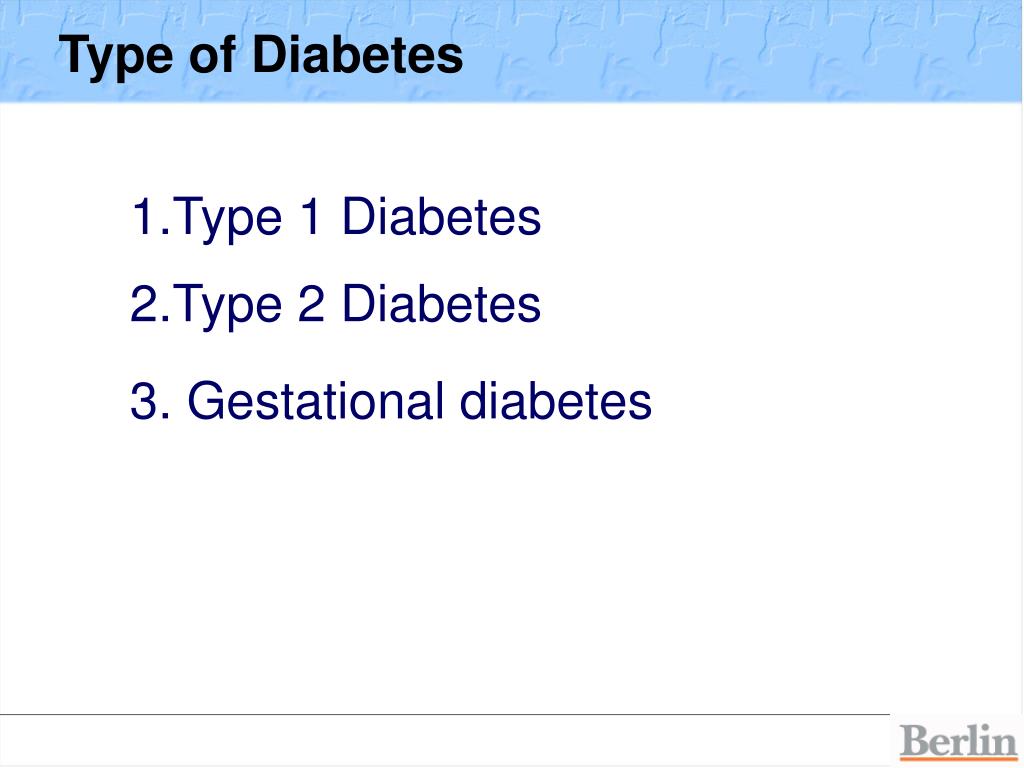The height and width of the screenshot is (768, 1024).
Task: Click the number '3.' starting the third item
Action: pos(150,400)
